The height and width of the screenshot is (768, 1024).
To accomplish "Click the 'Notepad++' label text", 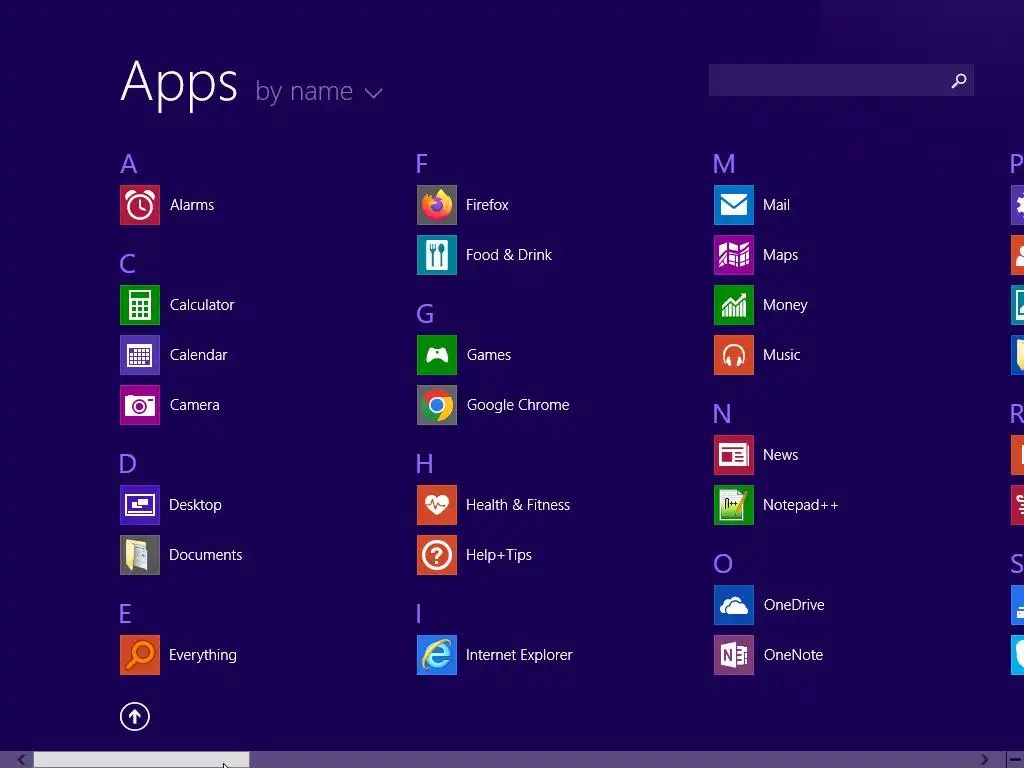I will pos(801,505).
